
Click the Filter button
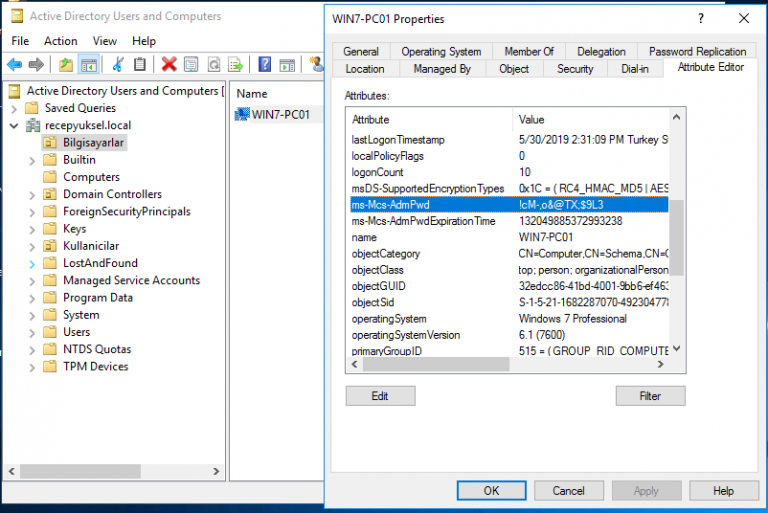pyautogui.click(x=650, y=396)
